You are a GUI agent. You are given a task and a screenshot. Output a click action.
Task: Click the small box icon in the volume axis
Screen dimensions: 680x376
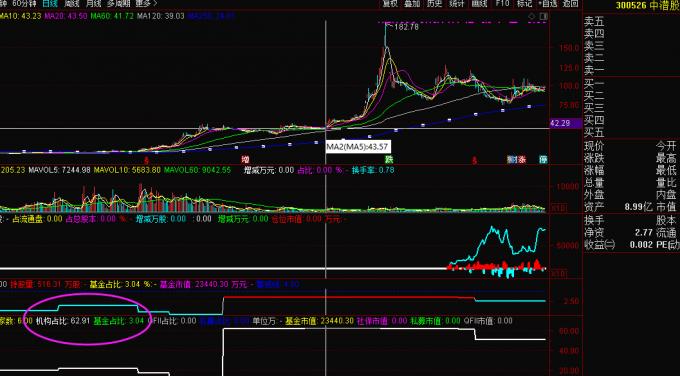(560, 208)
